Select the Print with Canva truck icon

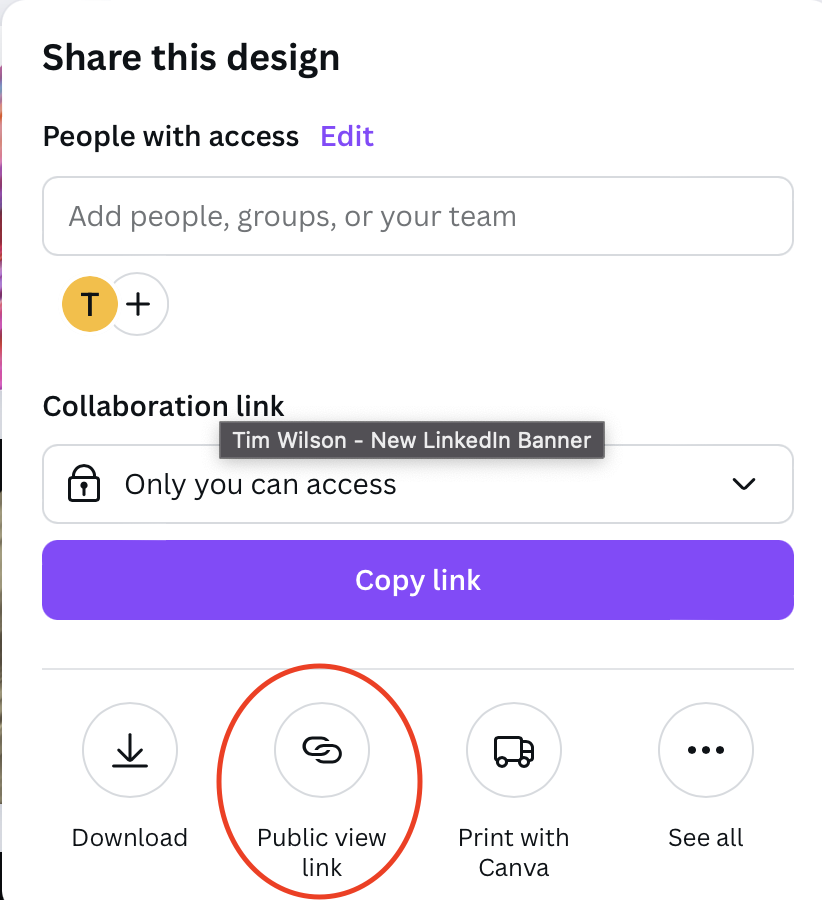(514, 750)
